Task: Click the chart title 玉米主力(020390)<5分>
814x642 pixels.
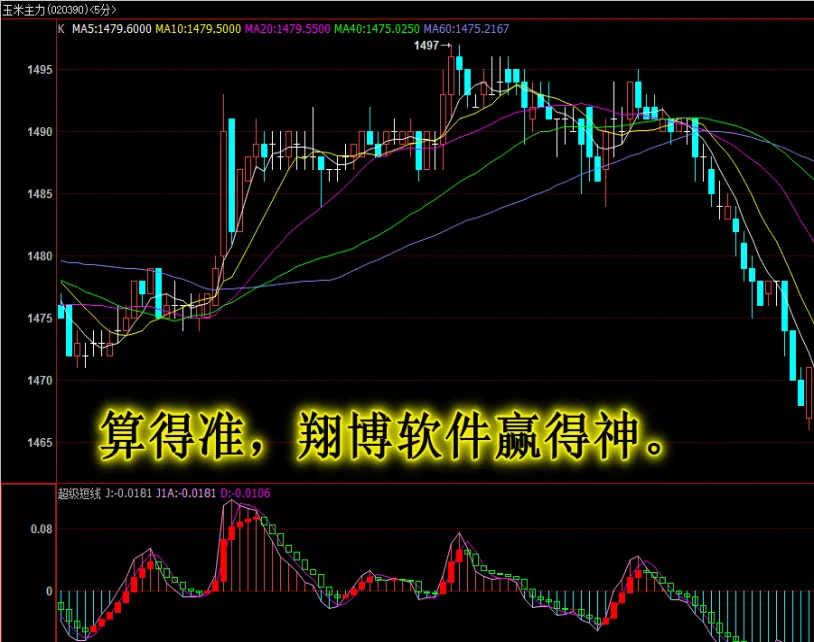Action: click(59, 10)
